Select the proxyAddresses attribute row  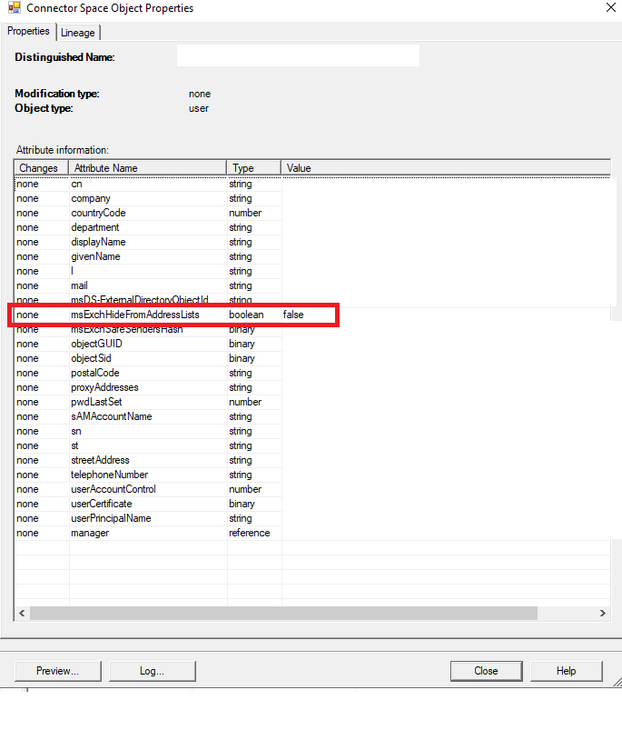pyautogui.click(x=105, y=387)
